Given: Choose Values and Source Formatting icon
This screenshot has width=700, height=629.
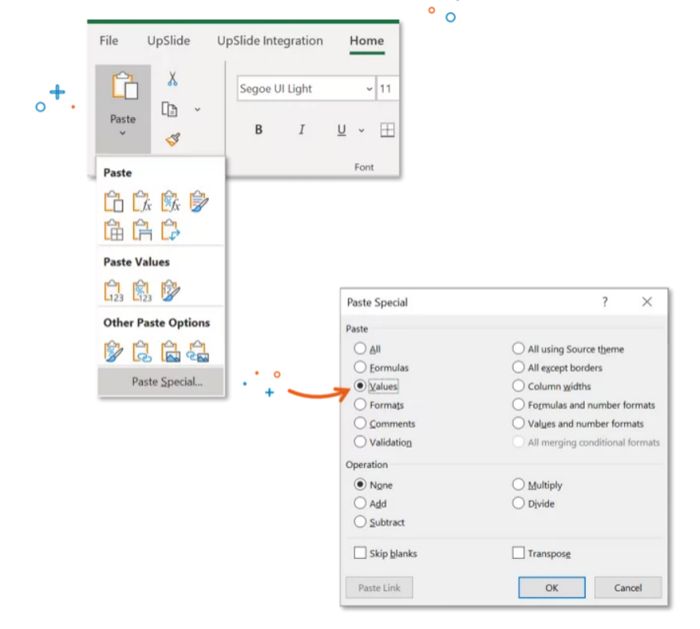Looking at the screenshot, I should pyautogui.click(x=171, y=291).
